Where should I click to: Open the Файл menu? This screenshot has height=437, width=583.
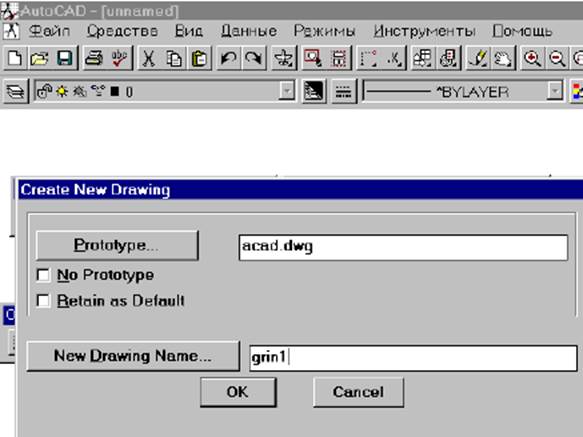(49, 31)
